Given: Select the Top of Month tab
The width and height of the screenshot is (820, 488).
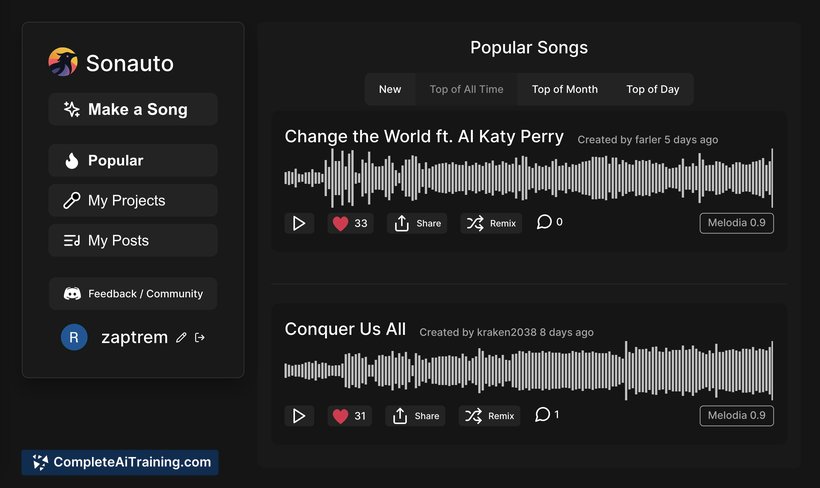Looking at the screenshot, I should tap(565, 89).
